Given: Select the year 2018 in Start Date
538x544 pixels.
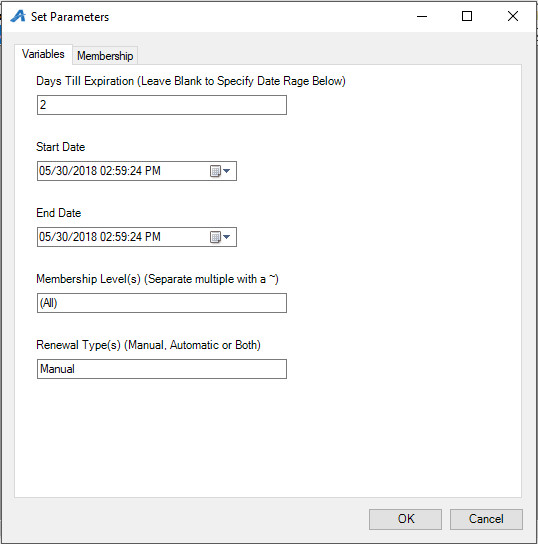Looking at the screenshot, I should click(x=85, y=171).
